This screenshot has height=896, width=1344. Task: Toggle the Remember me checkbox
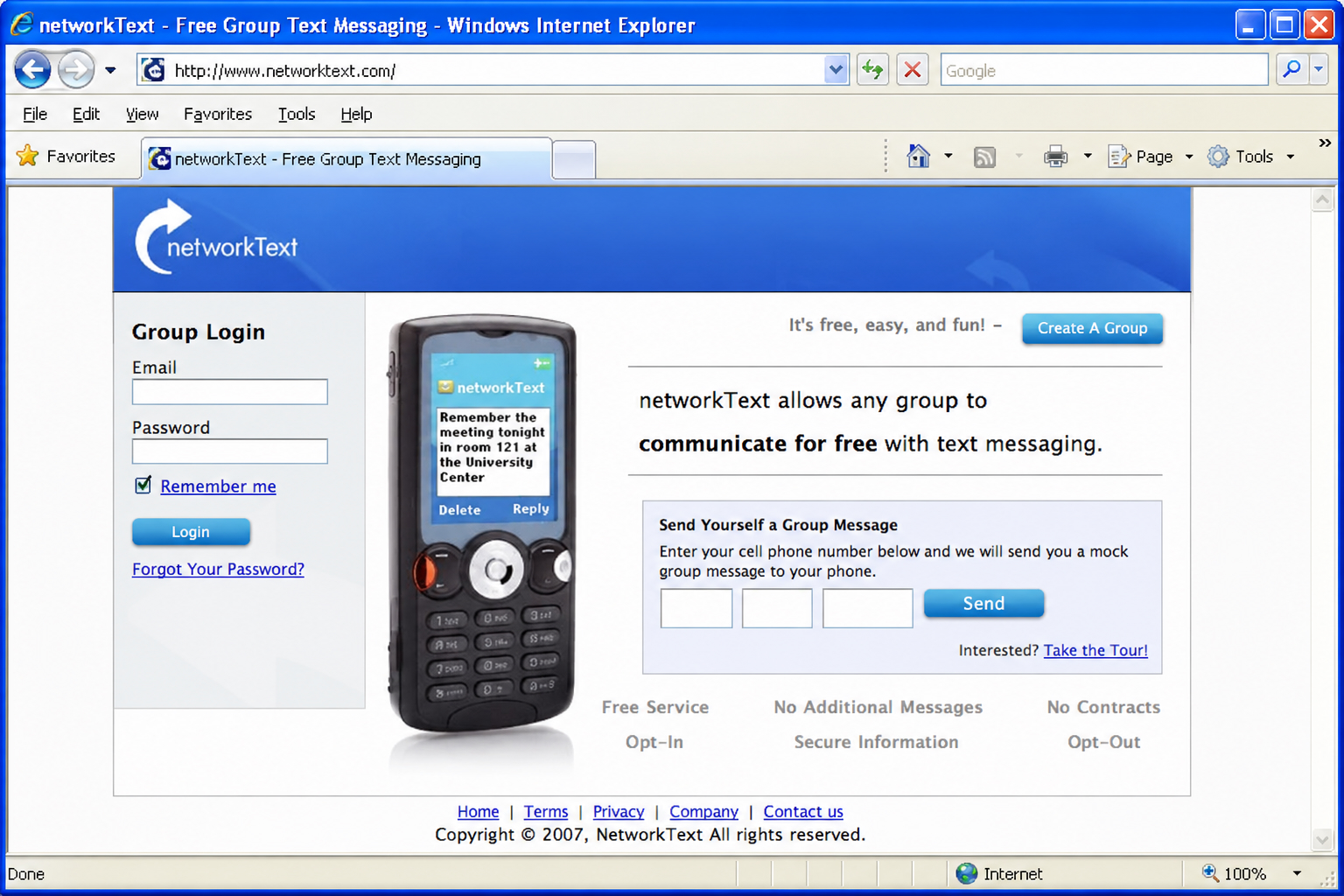coord(143,485)
